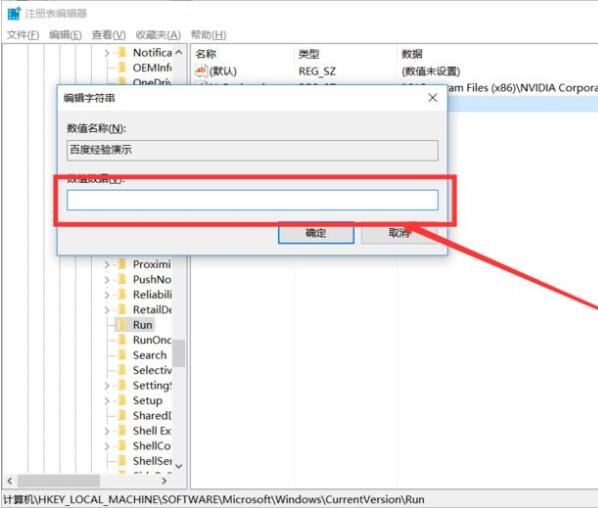Viewport: 598px width, 508px height.
Task: Select the Run folder icon
Action: tap(122, 325)
